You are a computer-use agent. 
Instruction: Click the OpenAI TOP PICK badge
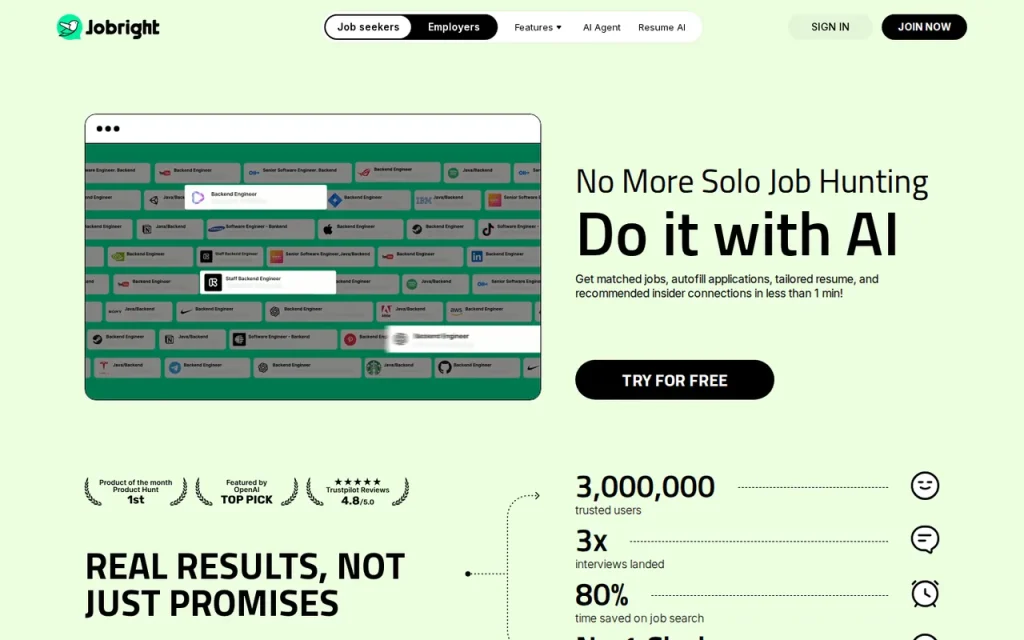pos(246,491)
